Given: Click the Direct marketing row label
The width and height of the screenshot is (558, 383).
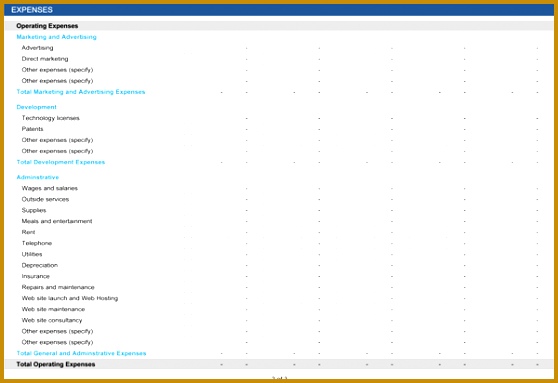Looking at the screenshot, I should pyautogui.click(x=45, y=59).
